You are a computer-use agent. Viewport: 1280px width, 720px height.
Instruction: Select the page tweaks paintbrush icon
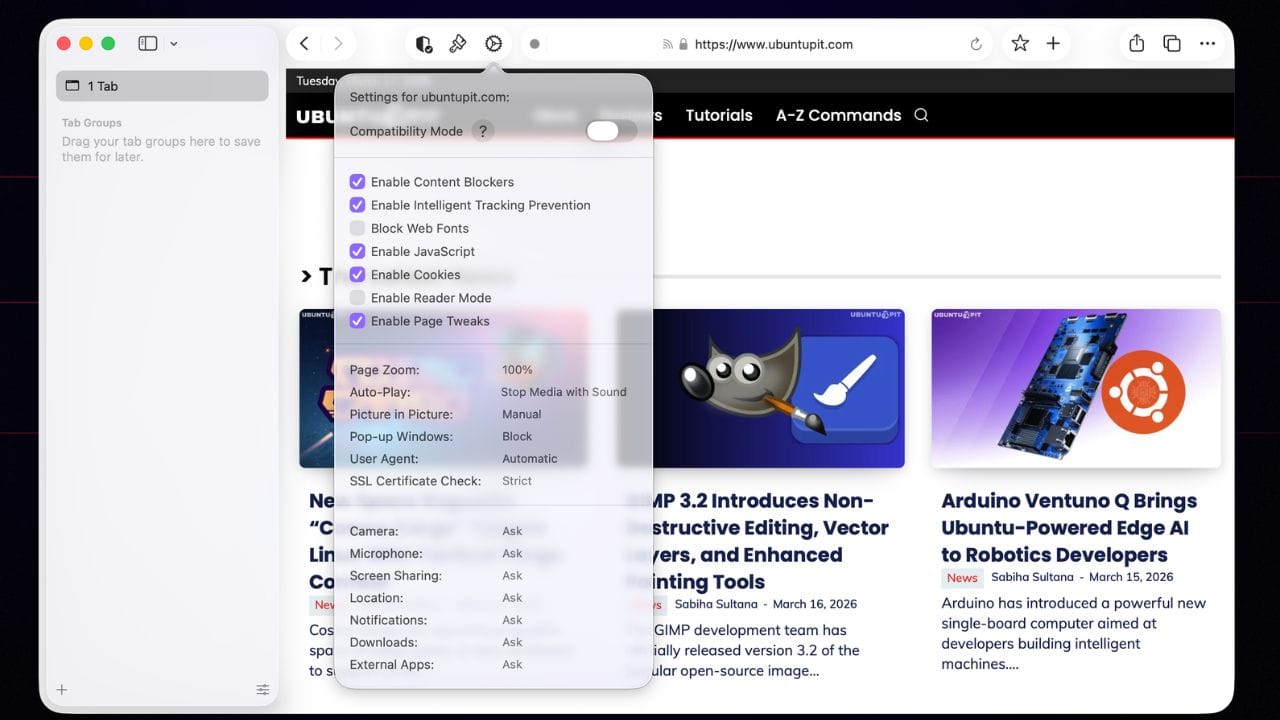tap(458, 44)
